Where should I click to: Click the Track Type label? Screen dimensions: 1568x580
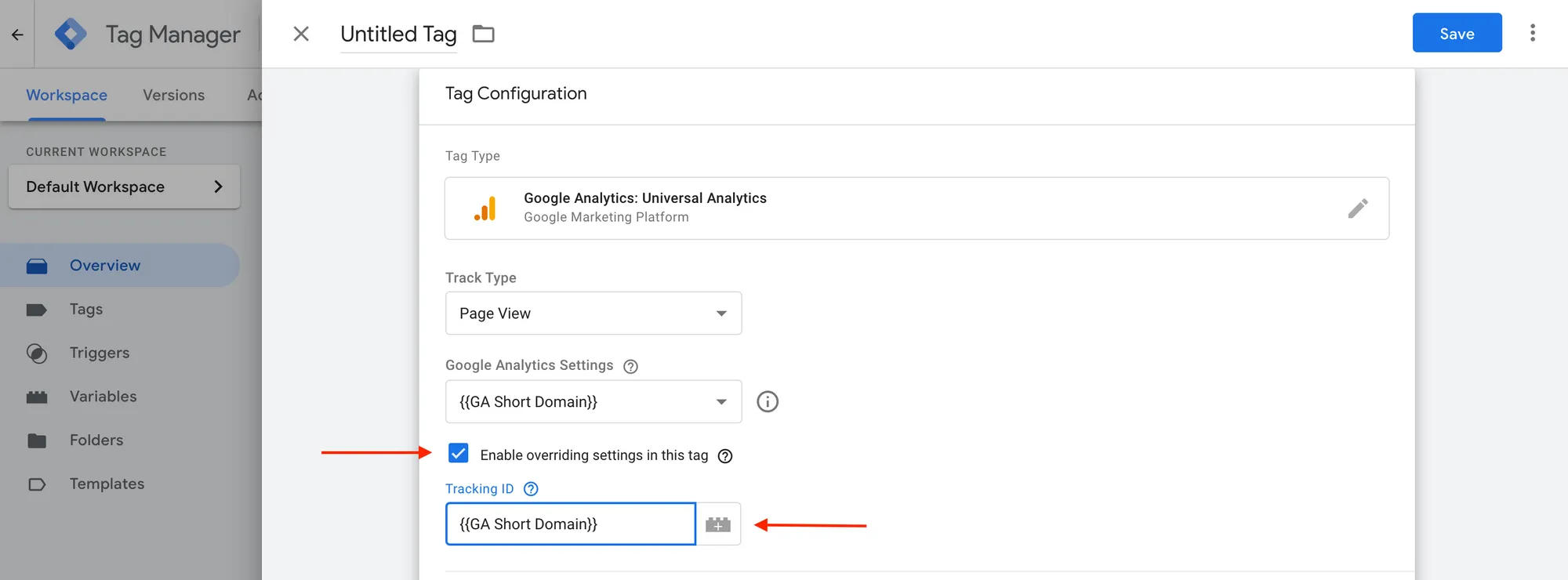(481, 277)
